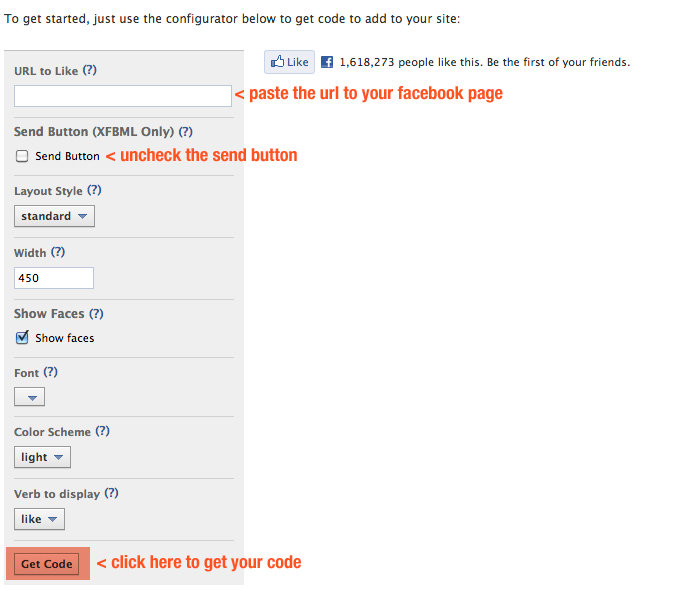
Task: Open help tooltip for Send Button
Action: pos(185,131)
